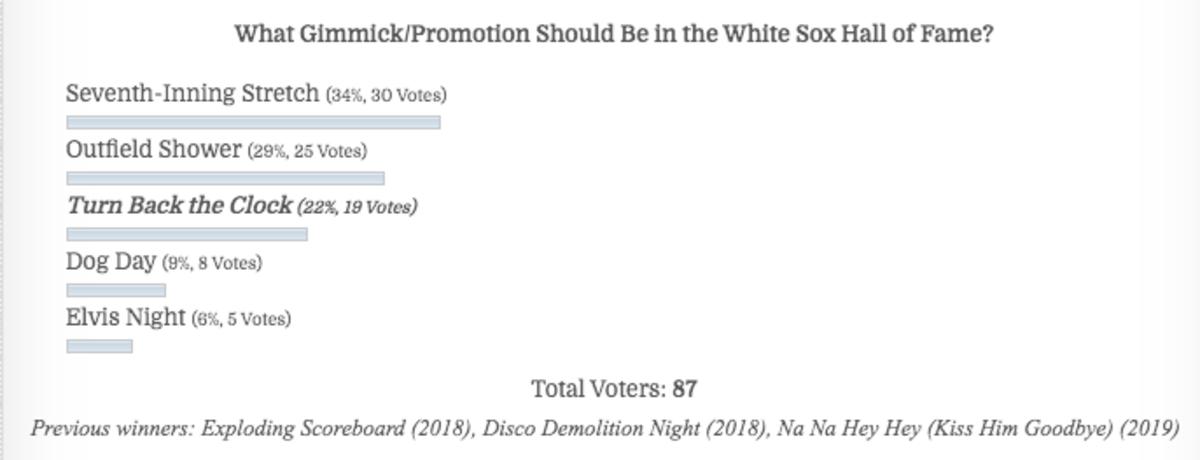The height and width of the screenshot is (460, 1200).
Task: Click the 22%, 19 Votes count text
Action: click(357, 208)
